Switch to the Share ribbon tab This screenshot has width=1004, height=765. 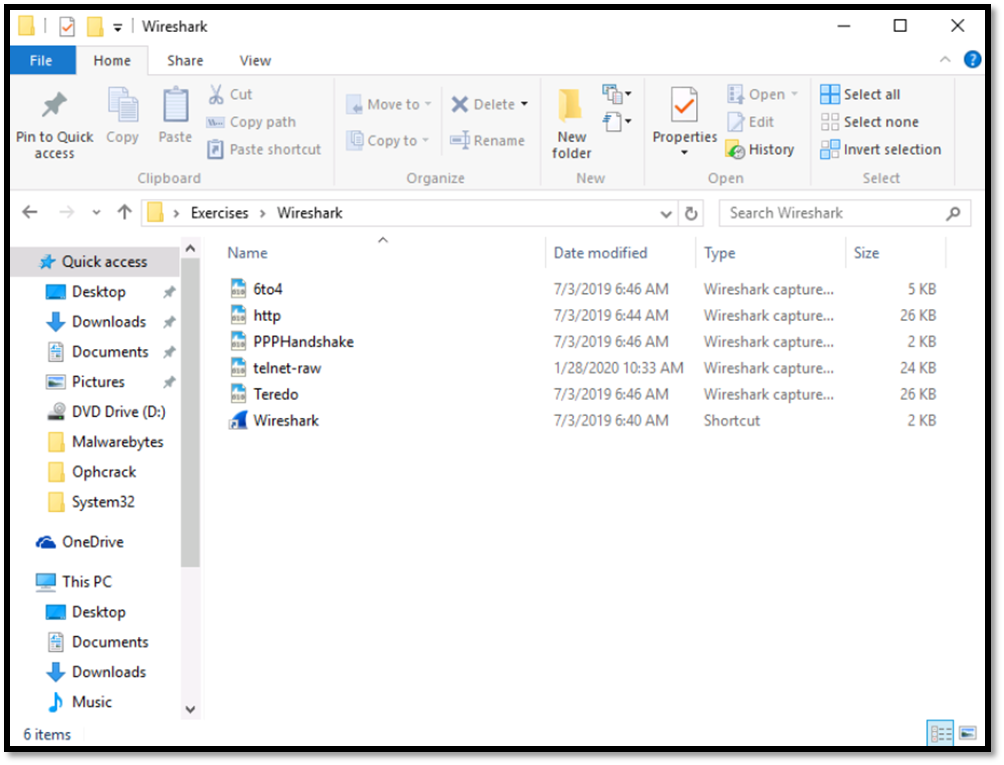[185, 61]
